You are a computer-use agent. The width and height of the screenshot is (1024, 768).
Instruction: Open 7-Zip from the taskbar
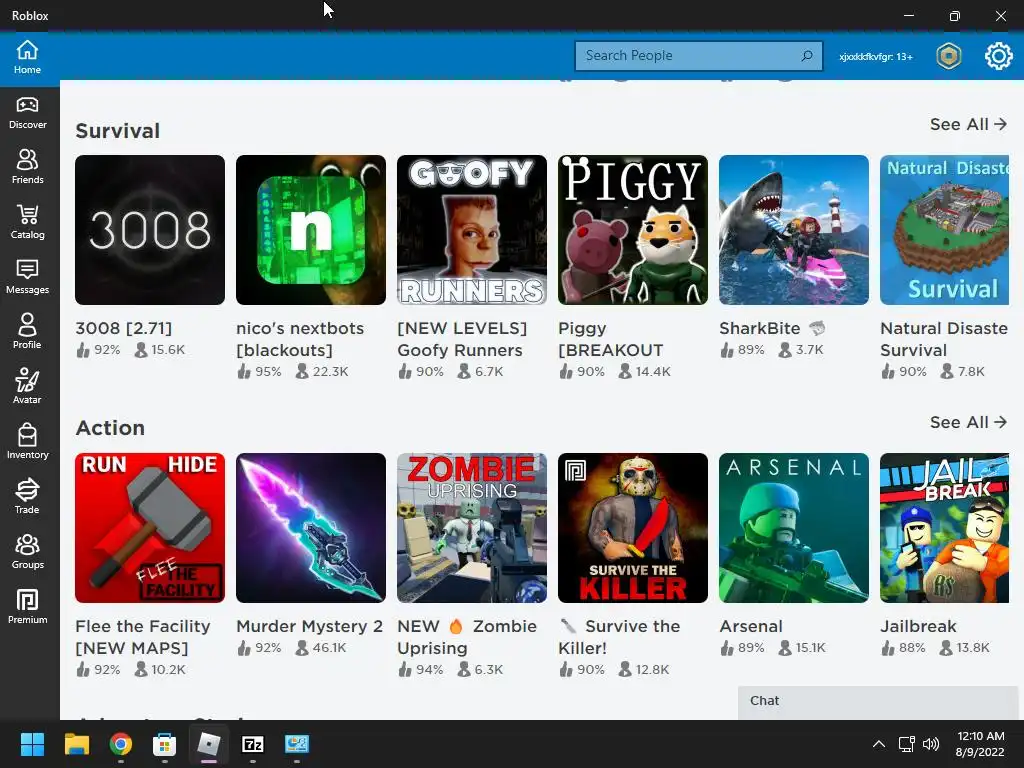point(253,744)
